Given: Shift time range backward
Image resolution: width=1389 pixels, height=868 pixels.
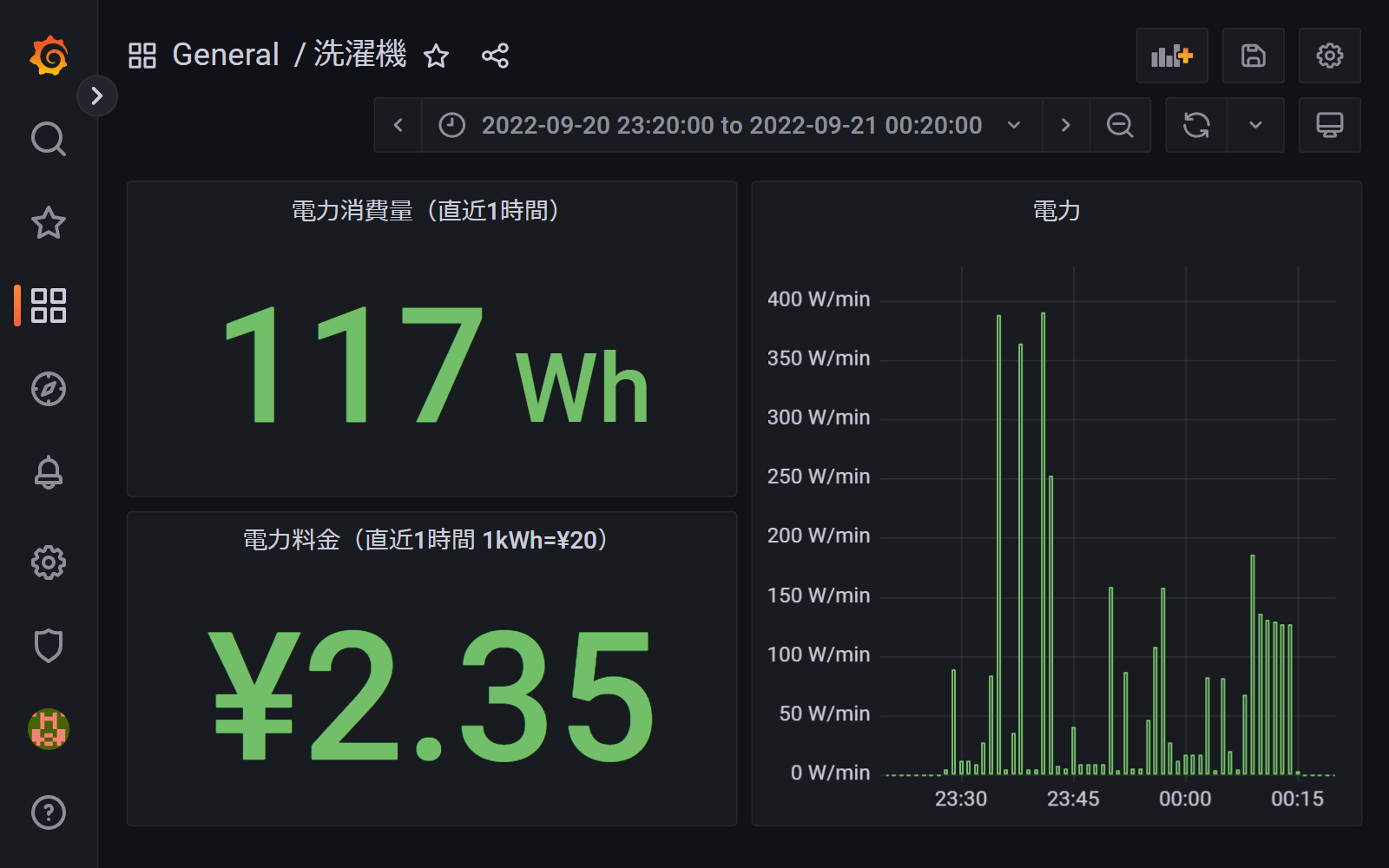Looking at the screenshot, I should click(x=398, y=125).
